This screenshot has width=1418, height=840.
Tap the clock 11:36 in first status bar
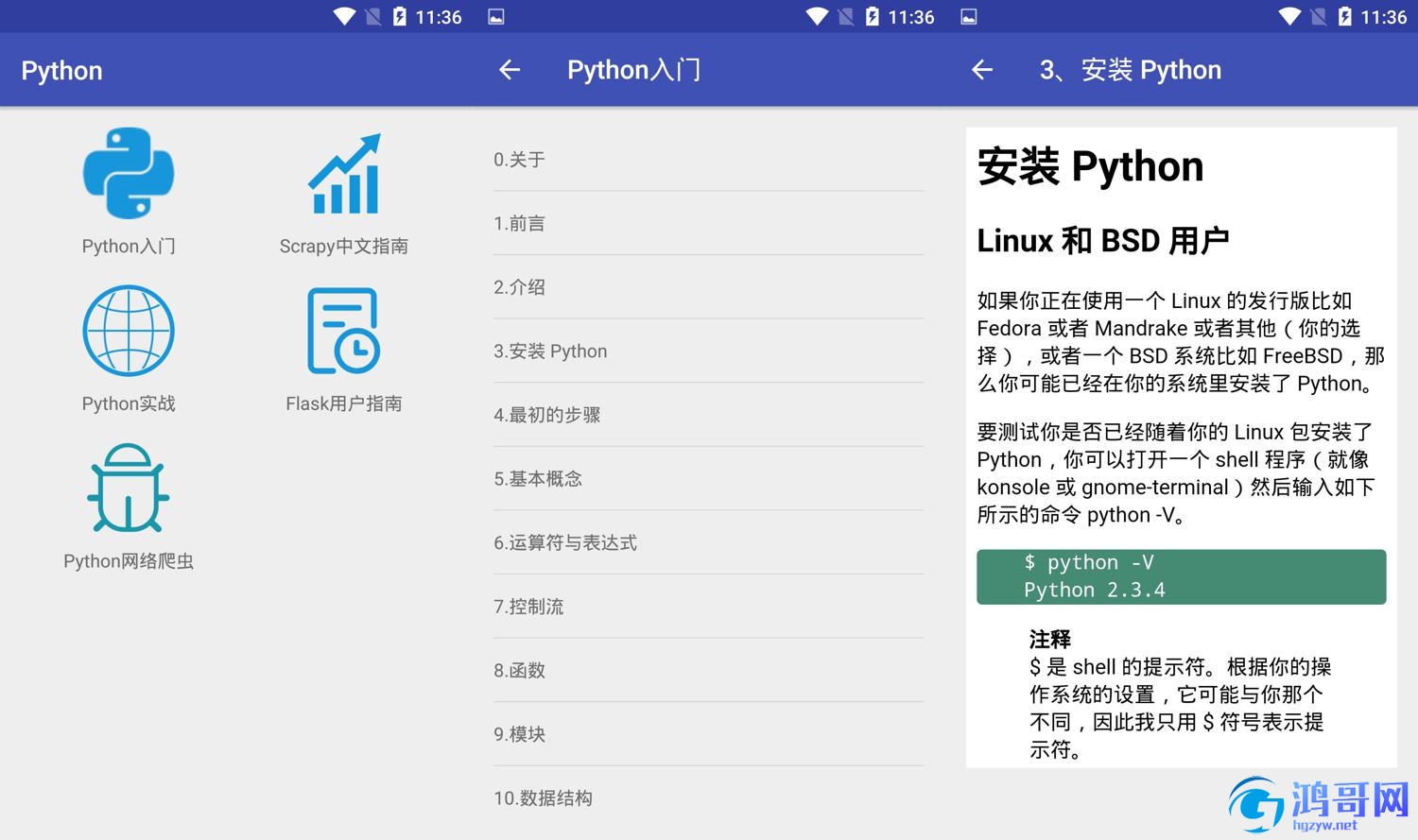coord(439,17)
